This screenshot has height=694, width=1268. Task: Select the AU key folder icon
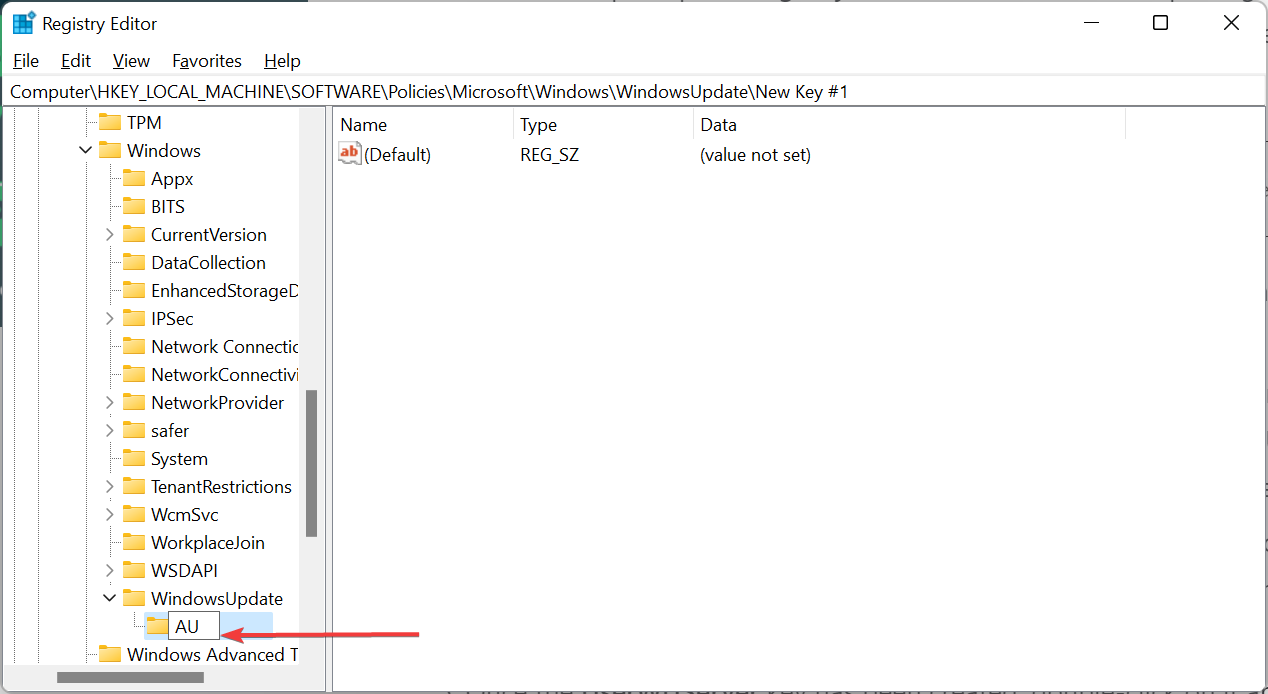tap(157, 627)
